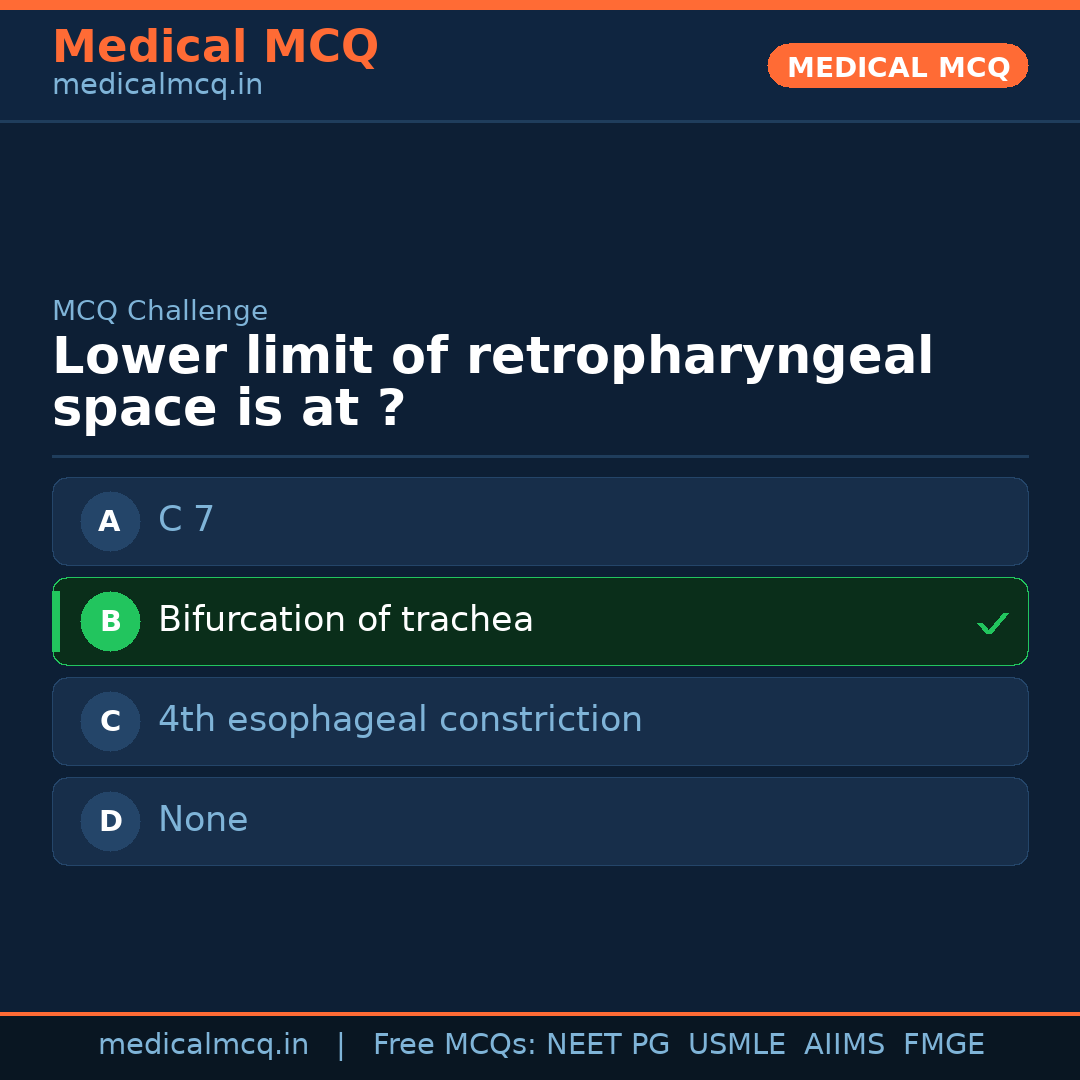Select answer option A, C 7

540,521
